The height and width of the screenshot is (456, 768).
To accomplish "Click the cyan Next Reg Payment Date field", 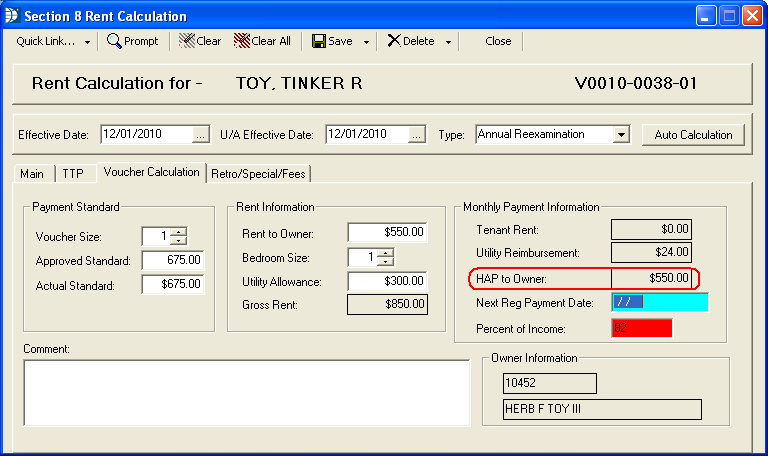I will click(x=660, y=302).
